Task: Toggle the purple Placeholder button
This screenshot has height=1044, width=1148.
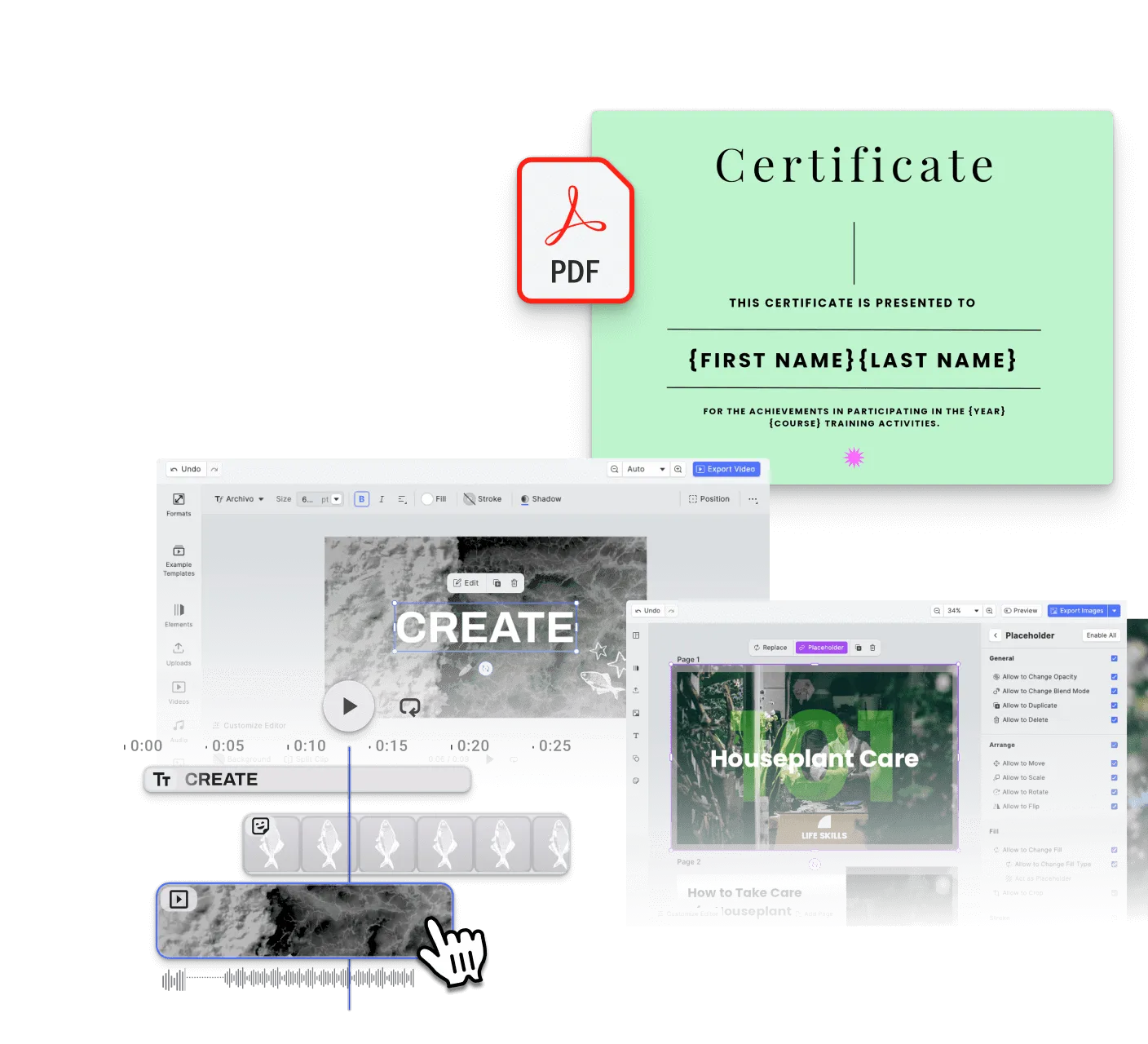Action: [x=822, y=648]
